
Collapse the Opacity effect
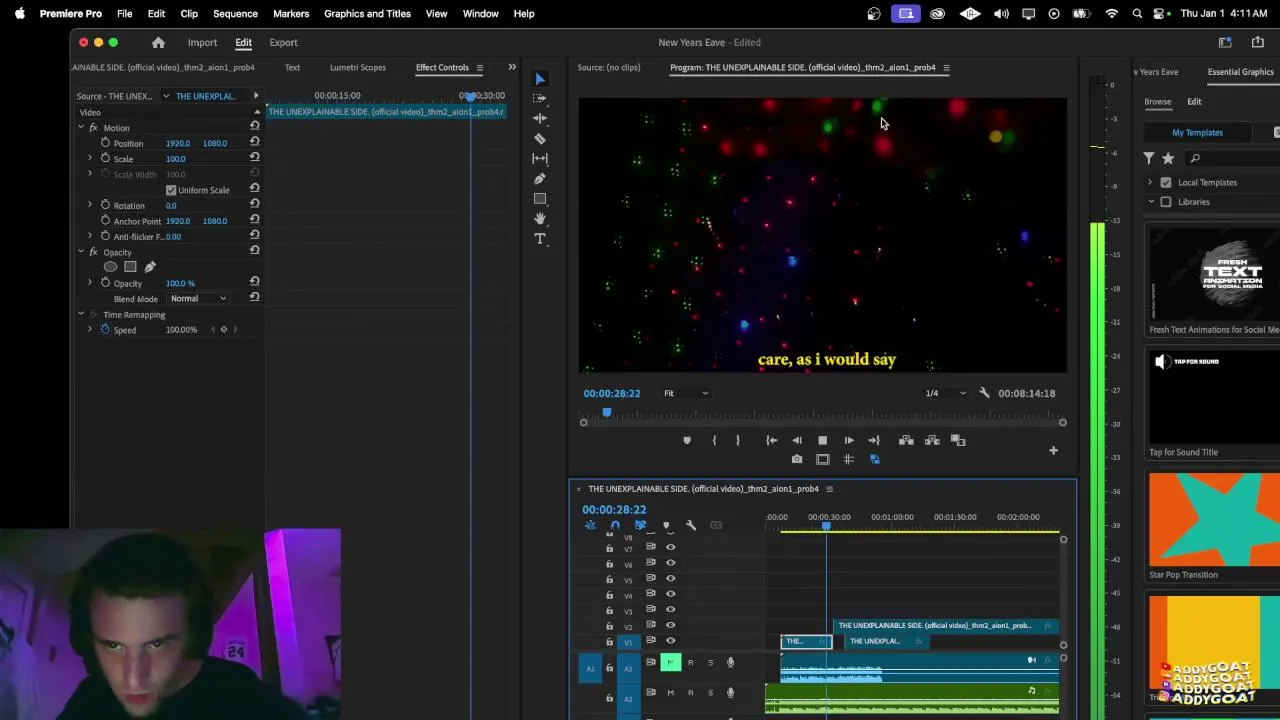(81, 252)
